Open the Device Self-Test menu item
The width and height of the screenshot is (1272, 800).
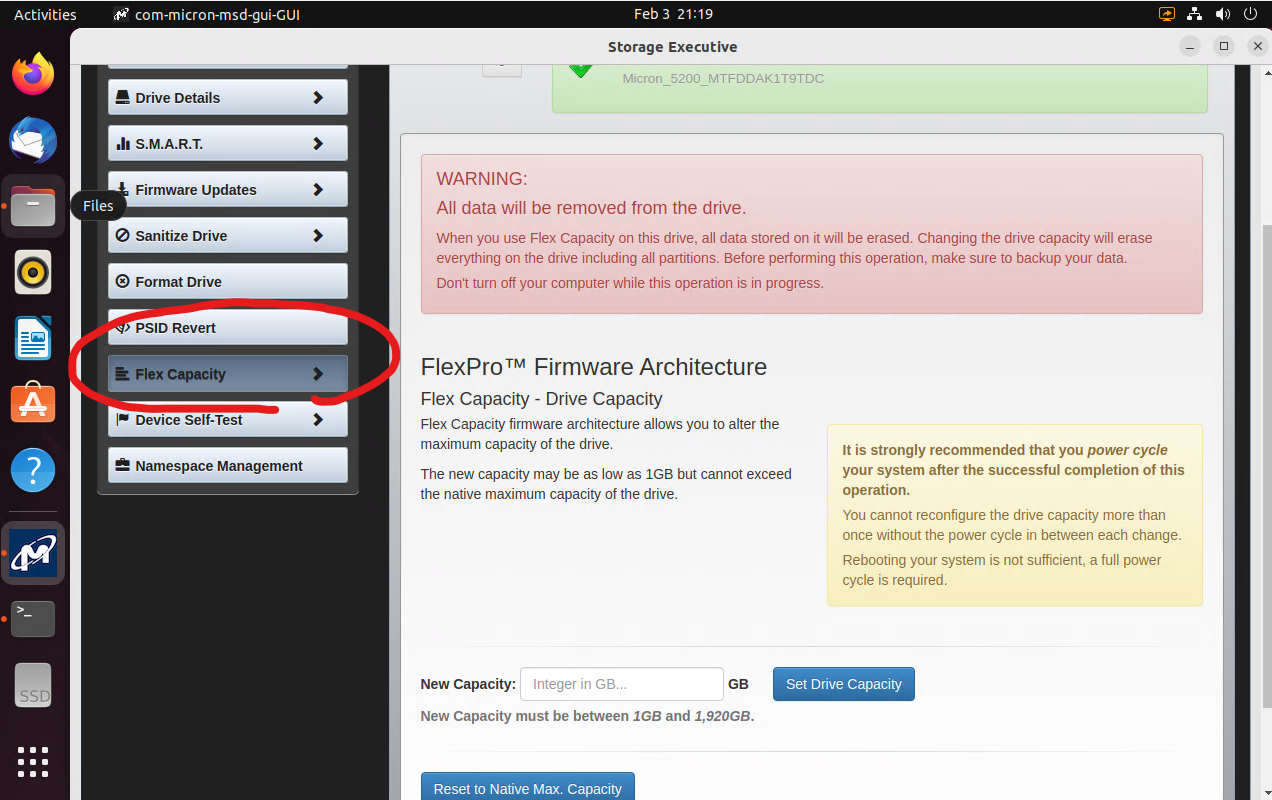[228, 420]
